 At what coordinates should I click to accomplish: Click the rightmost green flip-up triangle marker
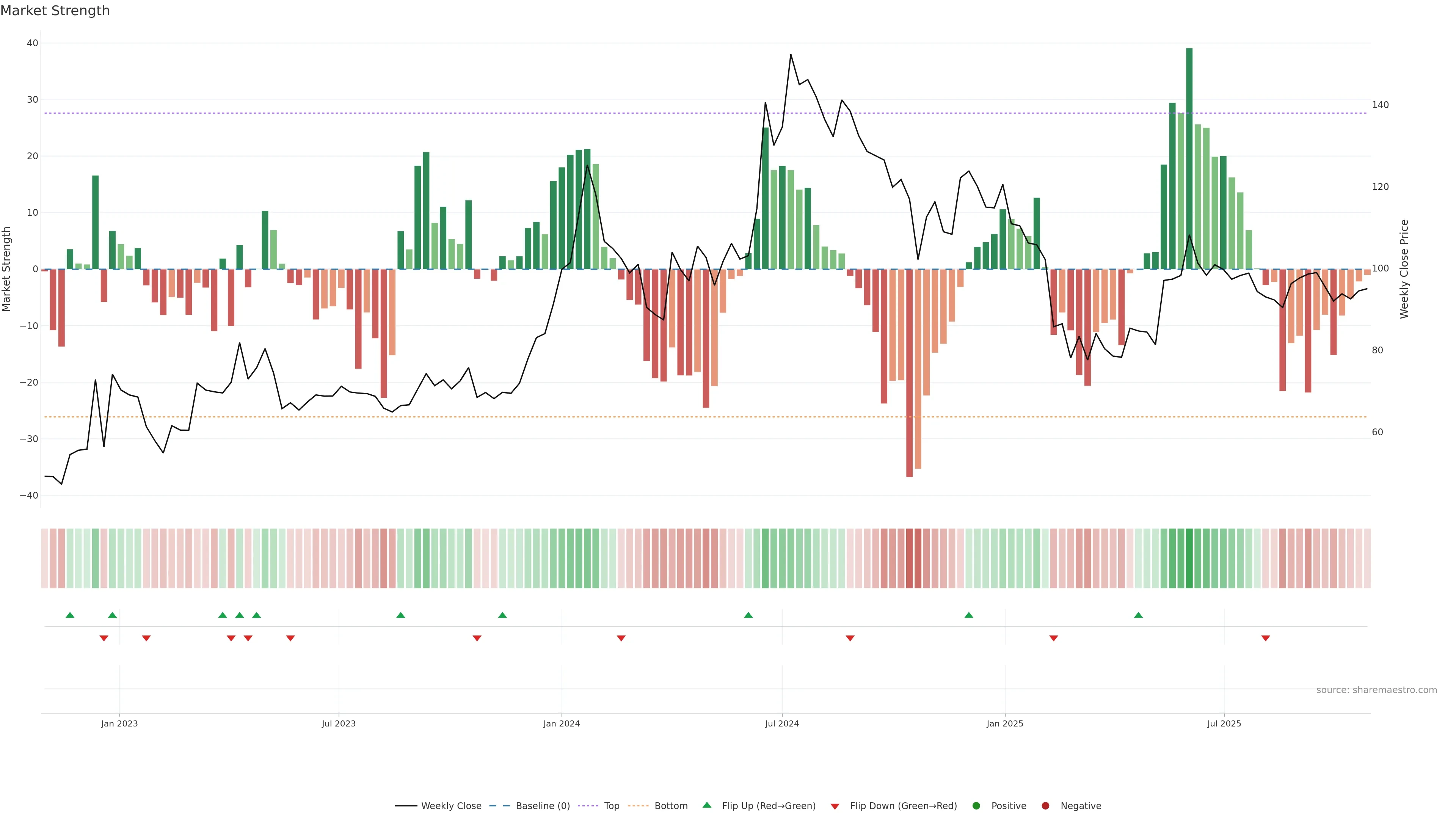[x=1138, y=615]
